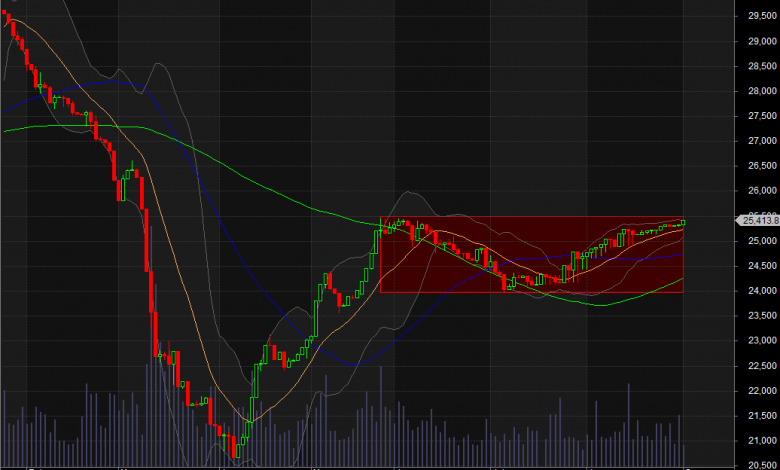
Task: Click the 23,000 price axis label
Action: (x=761, y=341)
